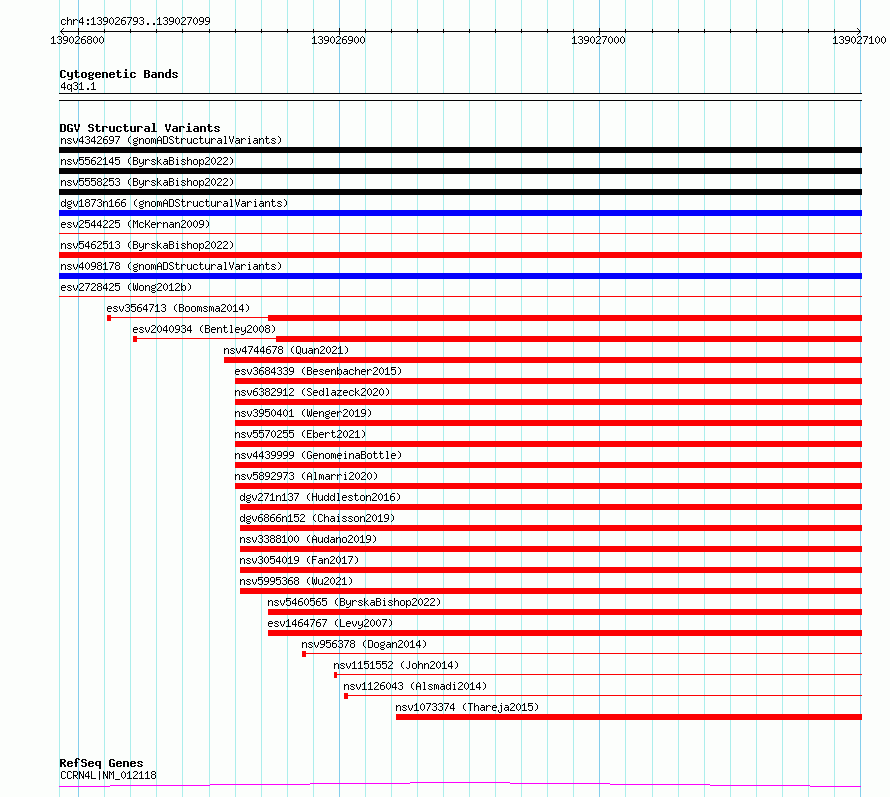Click the blue bar under nsv4098178

point(460,276)
